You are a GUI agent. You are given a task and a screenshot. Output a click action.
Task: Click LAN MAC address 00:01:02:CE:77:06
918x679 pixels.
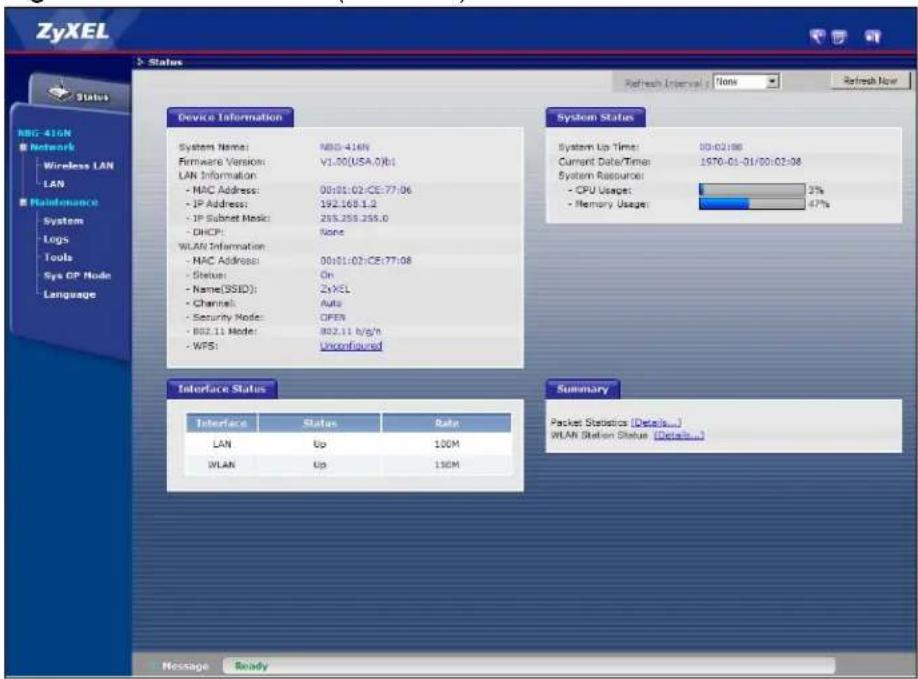coord(365,190)
